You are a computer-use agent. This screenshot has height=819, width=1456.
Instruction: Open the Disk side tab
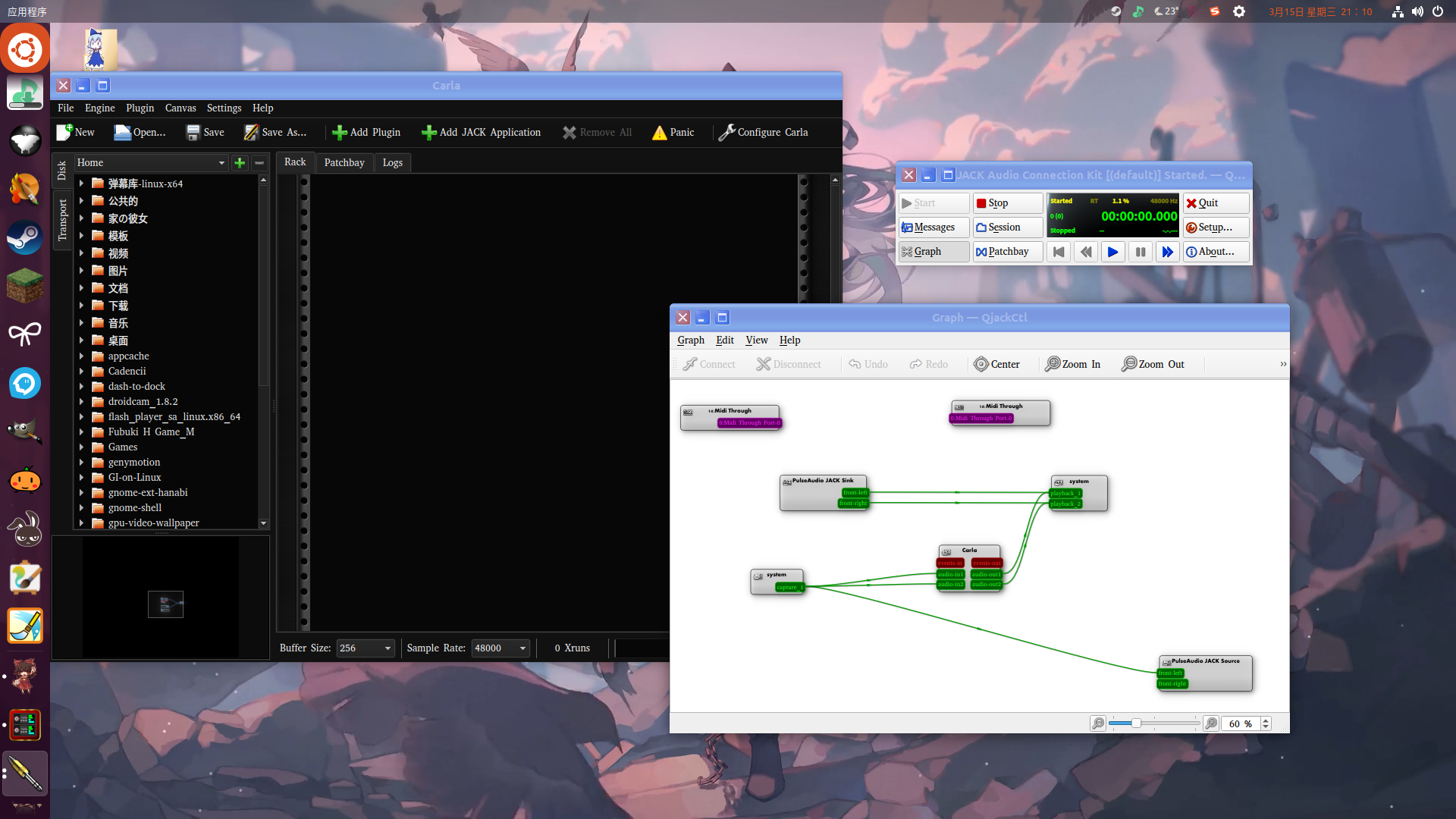pos(62,171)
